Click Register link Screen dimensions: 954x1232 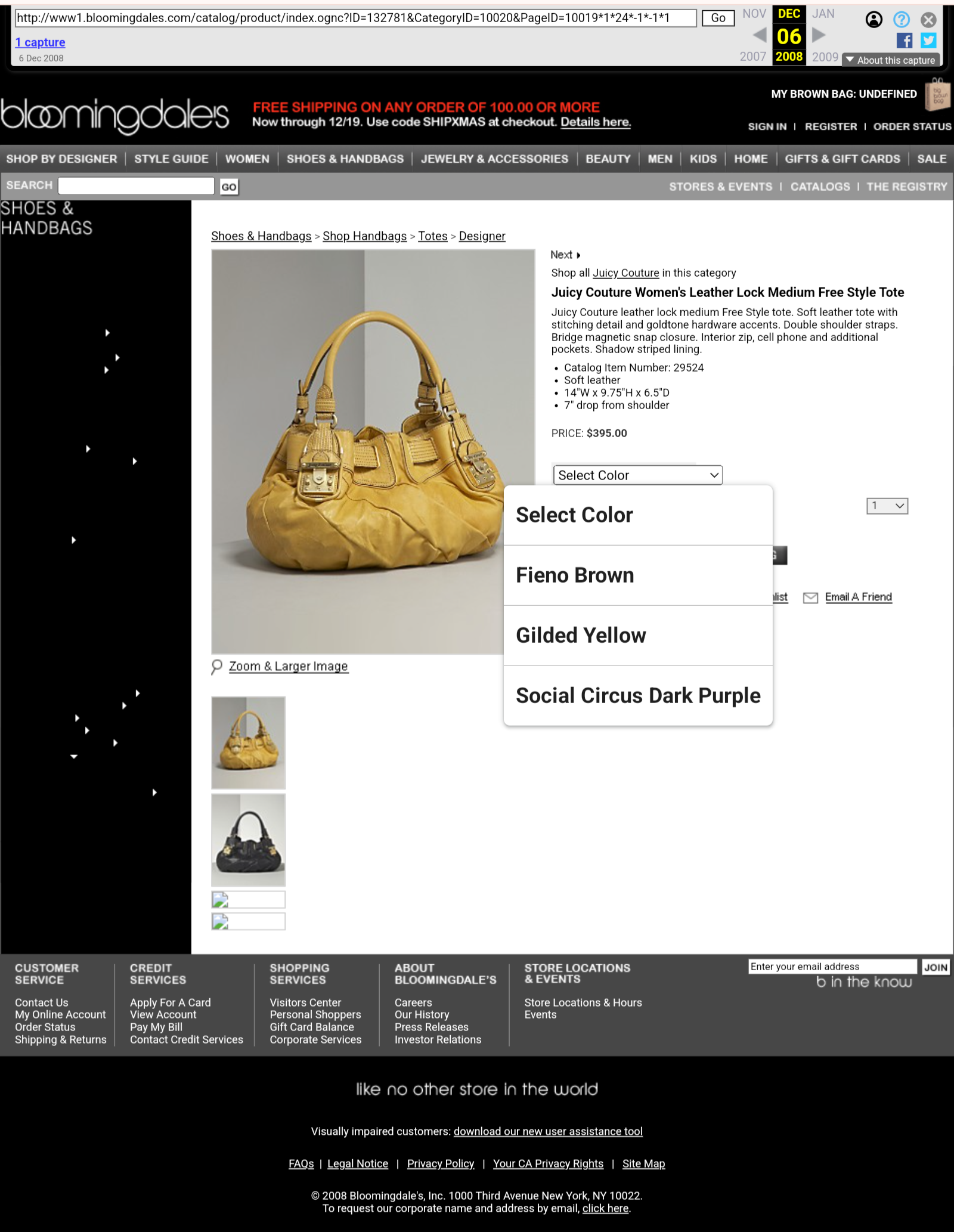click(831, 126)
